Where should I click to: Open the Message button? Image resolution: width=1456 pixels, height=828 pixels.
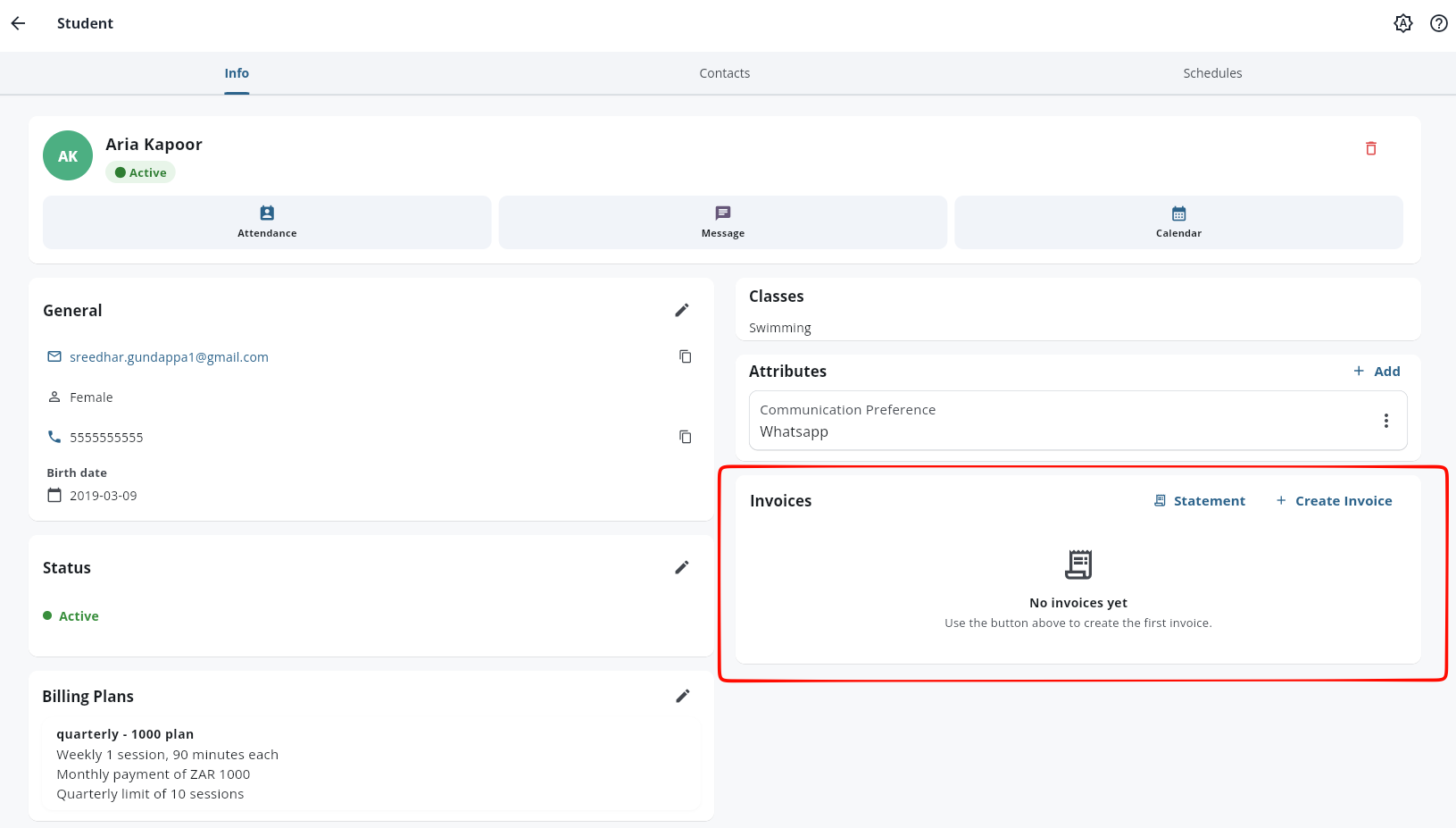click(723, 222)
